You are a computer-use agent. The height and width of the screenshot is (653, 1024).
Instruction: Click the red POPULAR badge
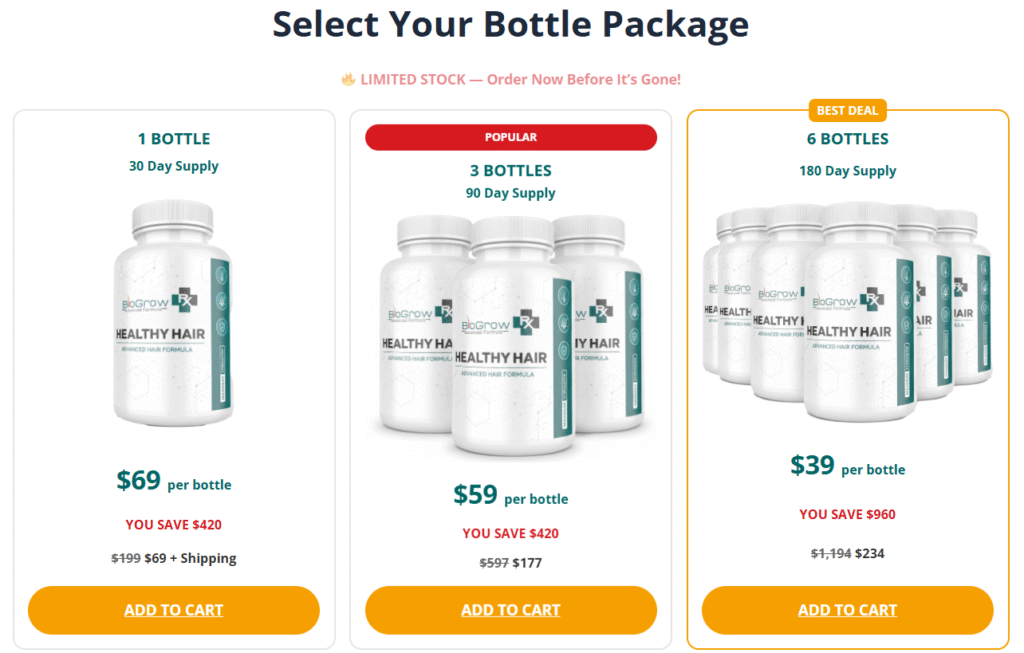511,137
